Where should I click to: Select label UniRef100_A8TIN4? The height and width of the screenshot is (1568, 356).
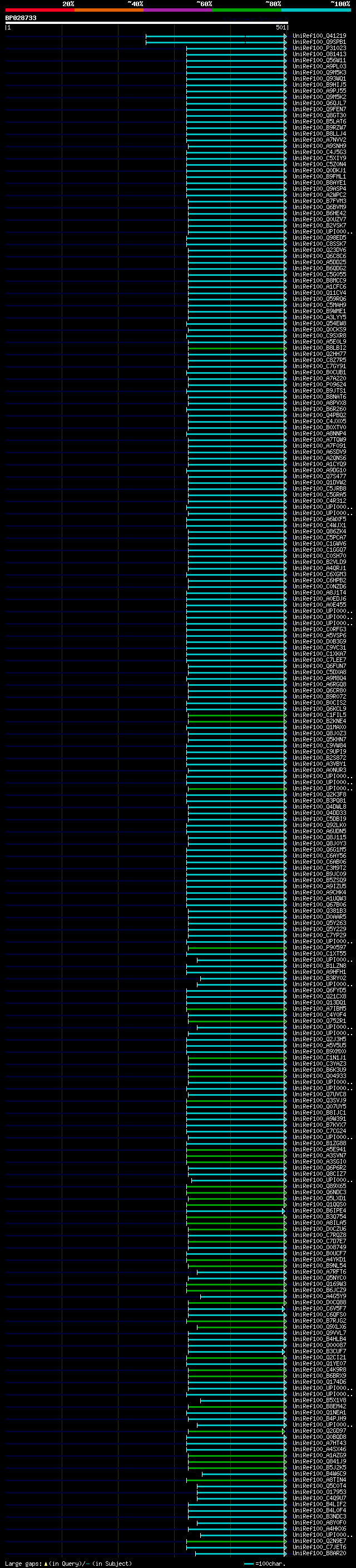pos(319,1480)
